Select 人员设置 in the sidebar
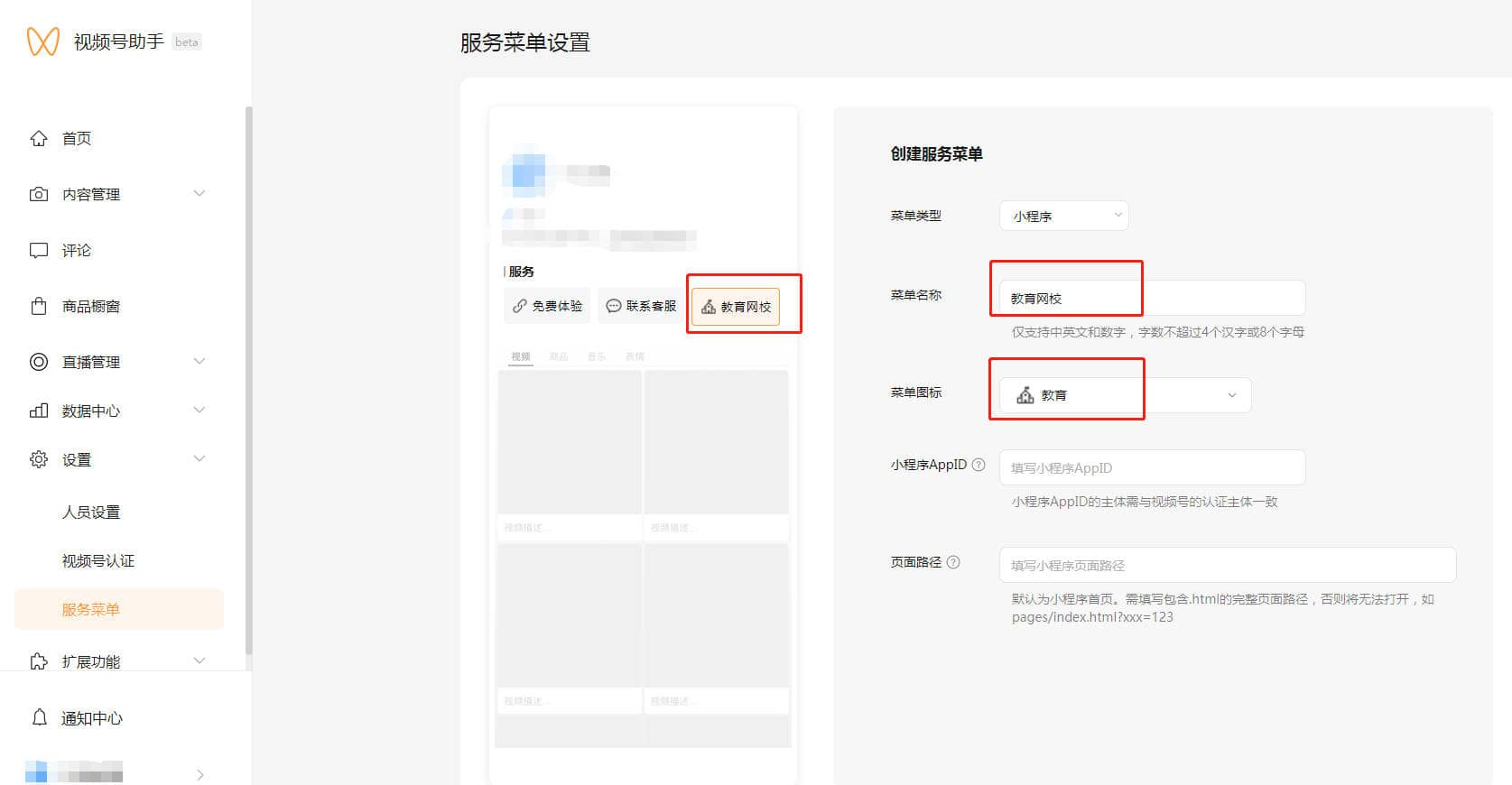 (91, 512)
